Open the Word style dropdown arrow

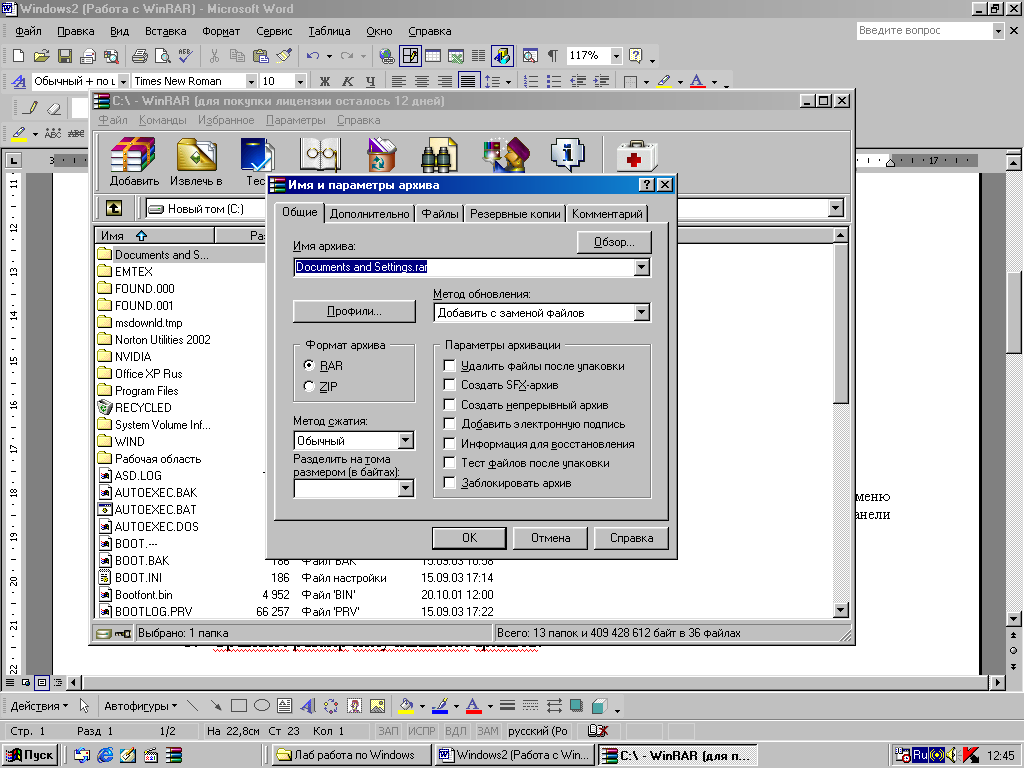[x=123, y=81]
